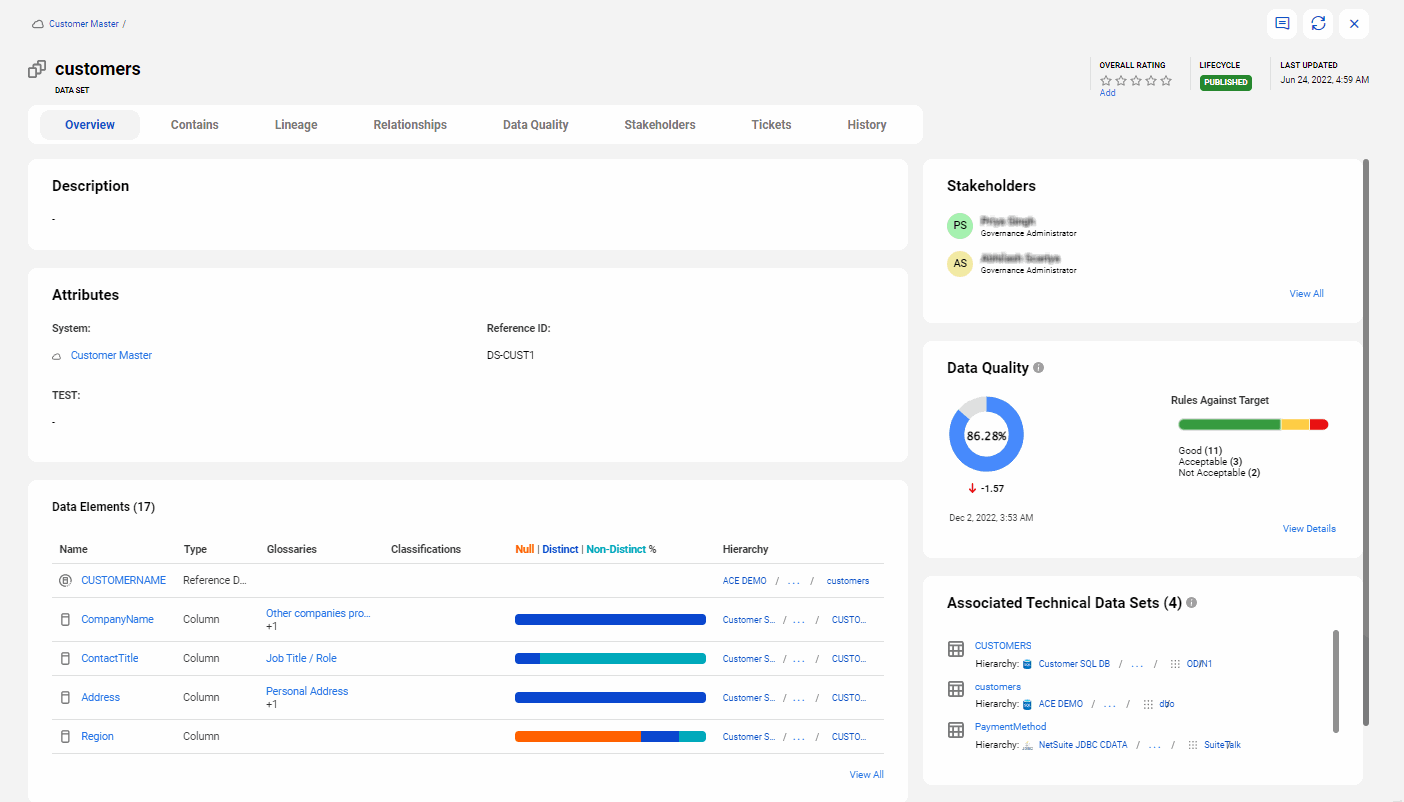Click the data set icon beside customers title
The width and height of the screenshot is (1404, 802).
[37, 69]
